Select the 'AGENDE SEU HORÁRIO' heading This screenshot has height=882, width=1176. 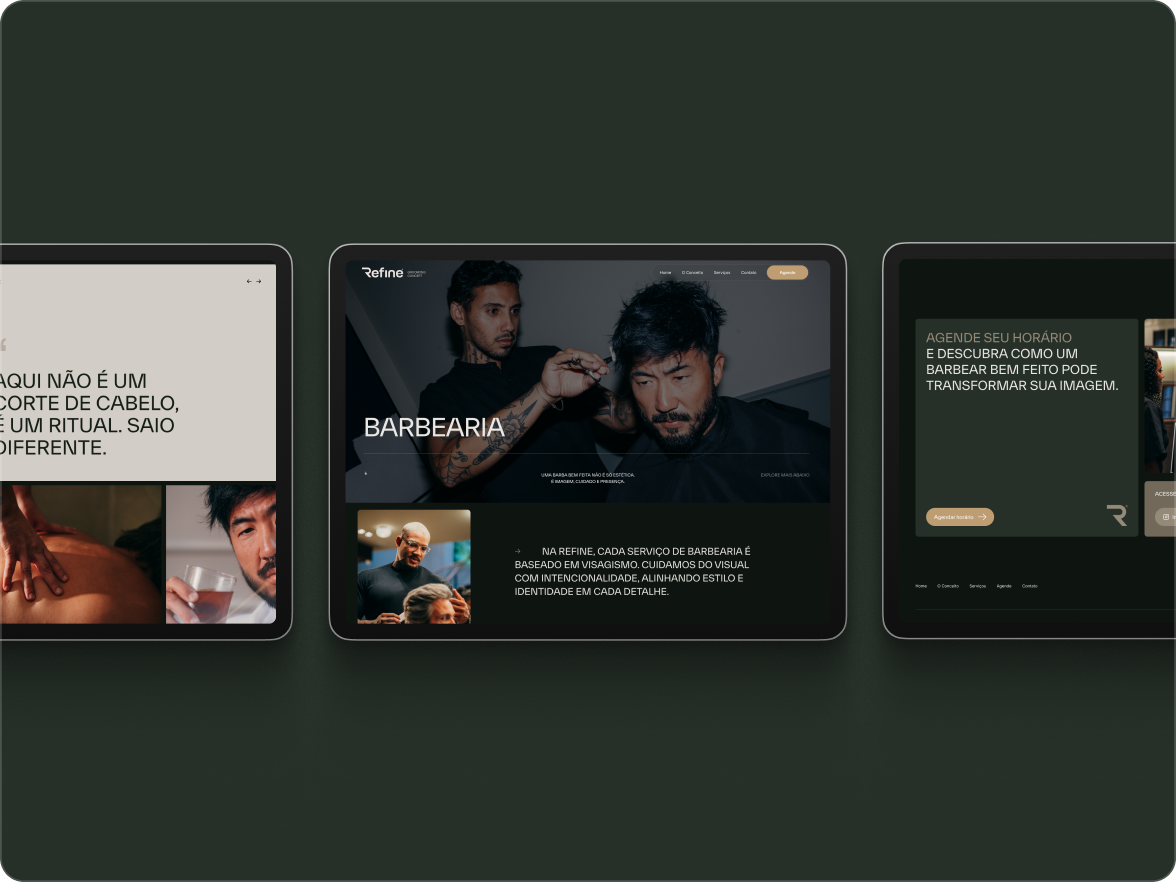coord(998,338)
